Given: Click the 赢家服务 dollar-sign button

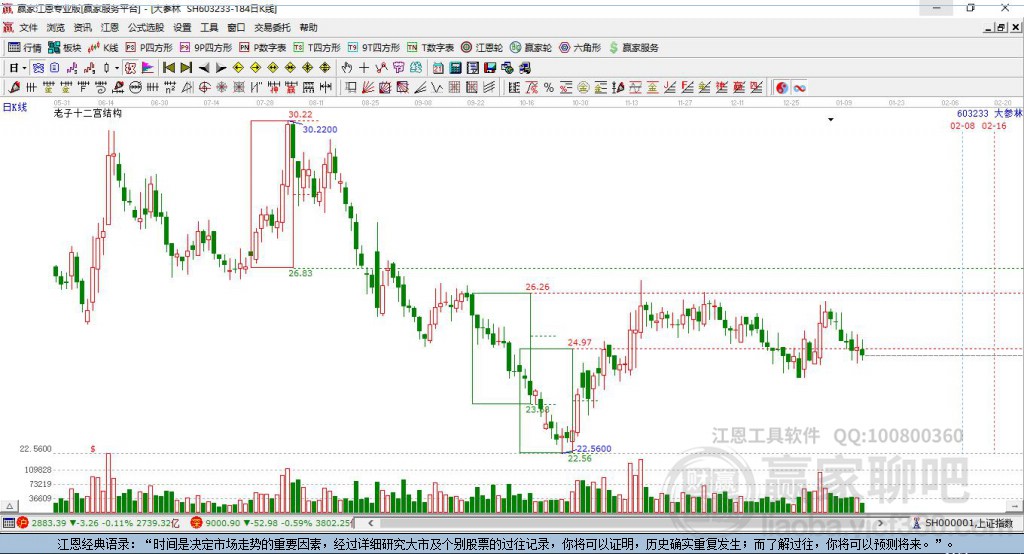Looking at the screenshot, I should coord(633,48).
